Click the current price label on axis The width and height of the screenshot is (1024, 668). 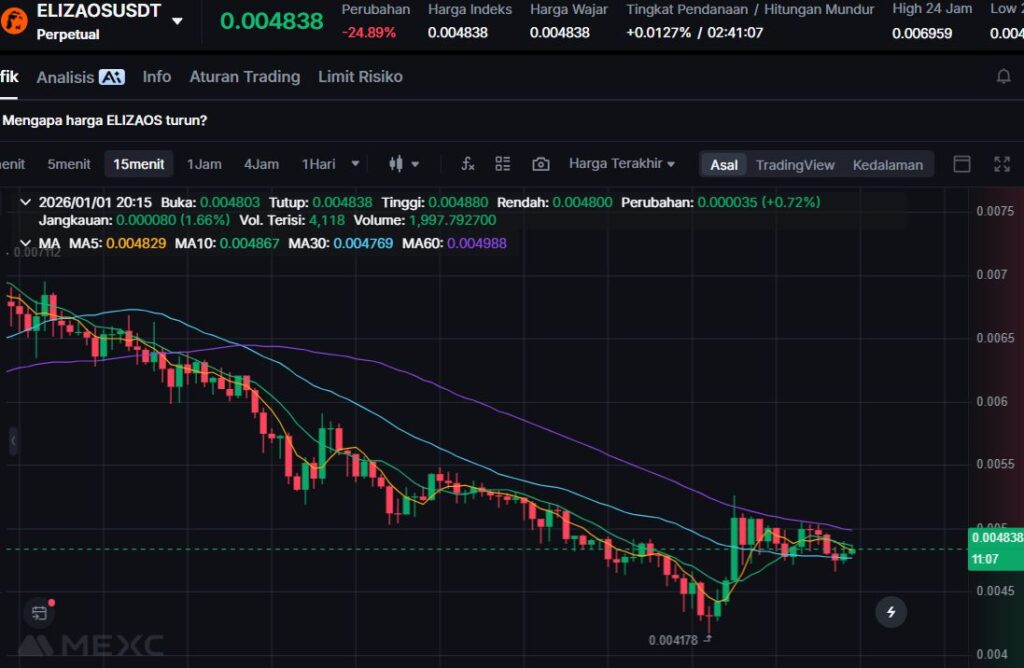coord(995,548)
